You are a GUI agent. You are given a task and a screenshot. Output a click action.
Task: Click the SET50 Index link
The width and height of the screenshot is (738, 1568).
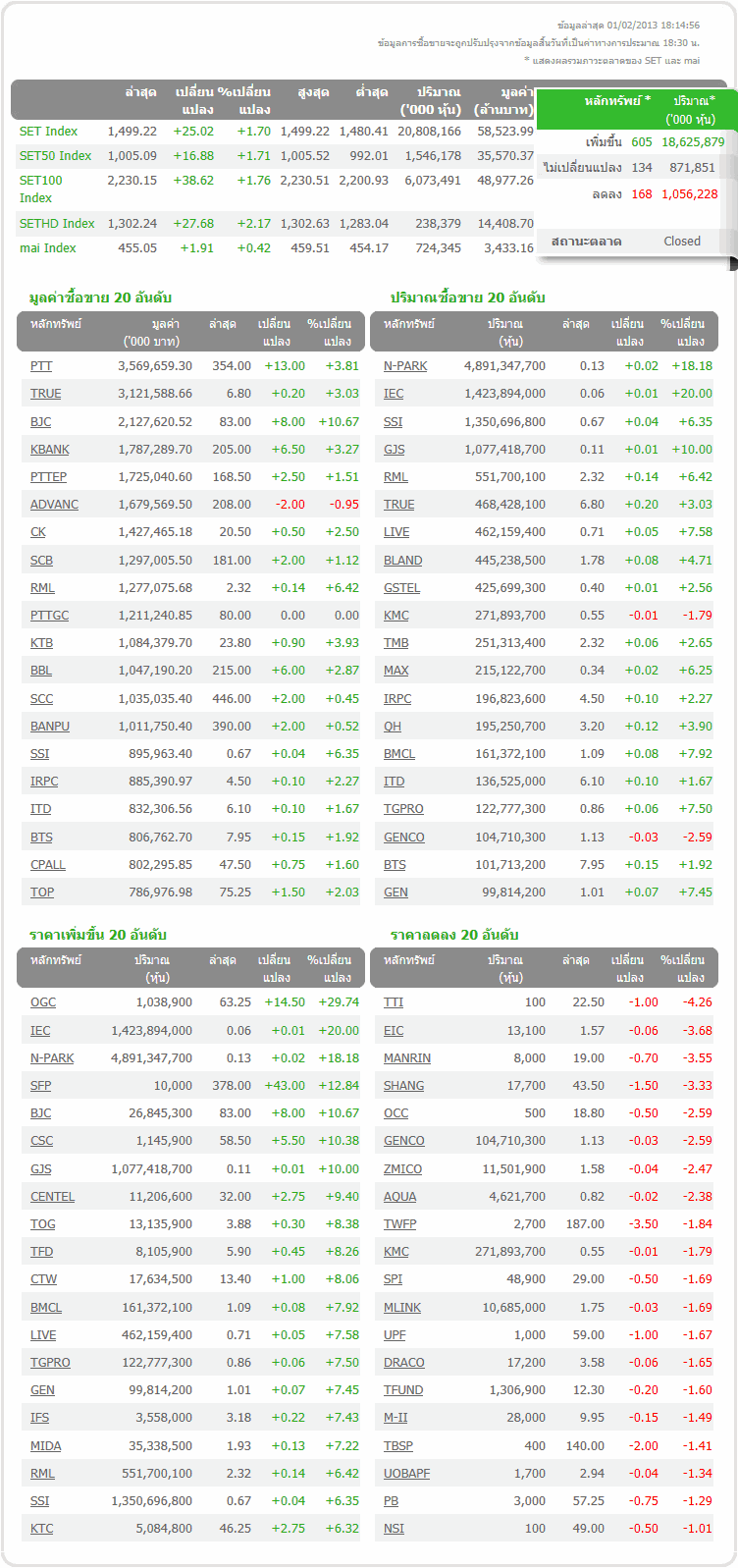(x=55, y=156)
